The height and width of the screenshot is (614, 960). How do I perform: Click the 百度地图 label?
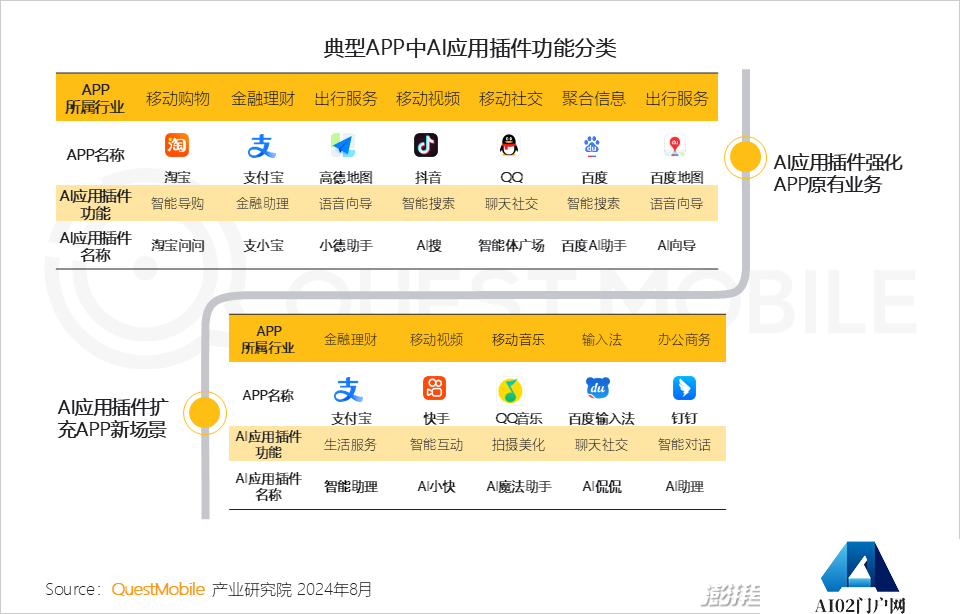click(677, 178)
